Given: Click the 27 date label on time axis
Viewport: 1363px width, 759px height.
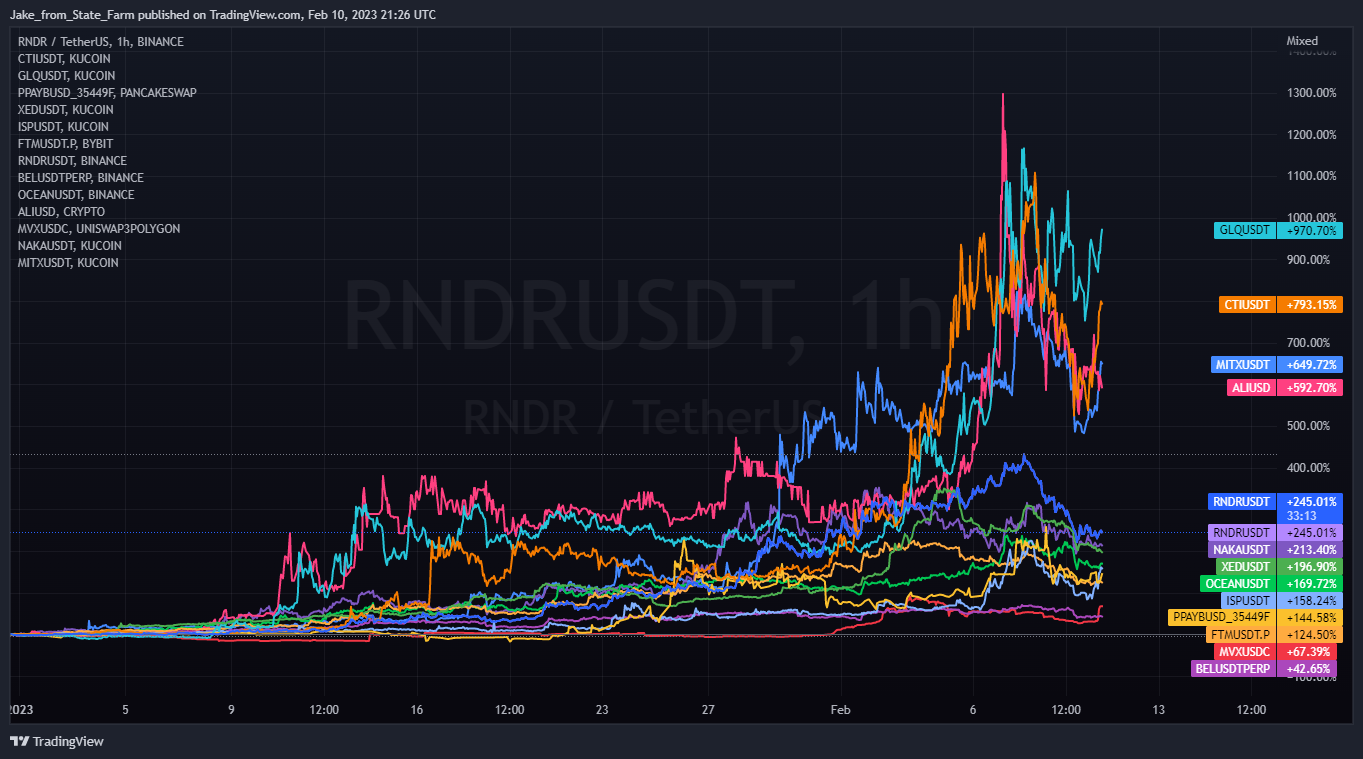Looking at the screenshot, I should 708,710.
